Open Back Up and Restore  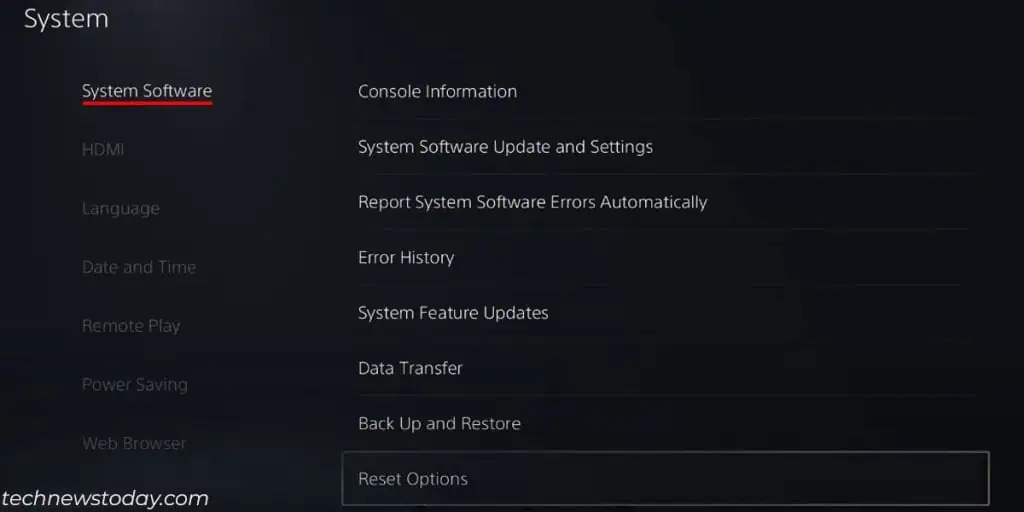click(439, 423)
